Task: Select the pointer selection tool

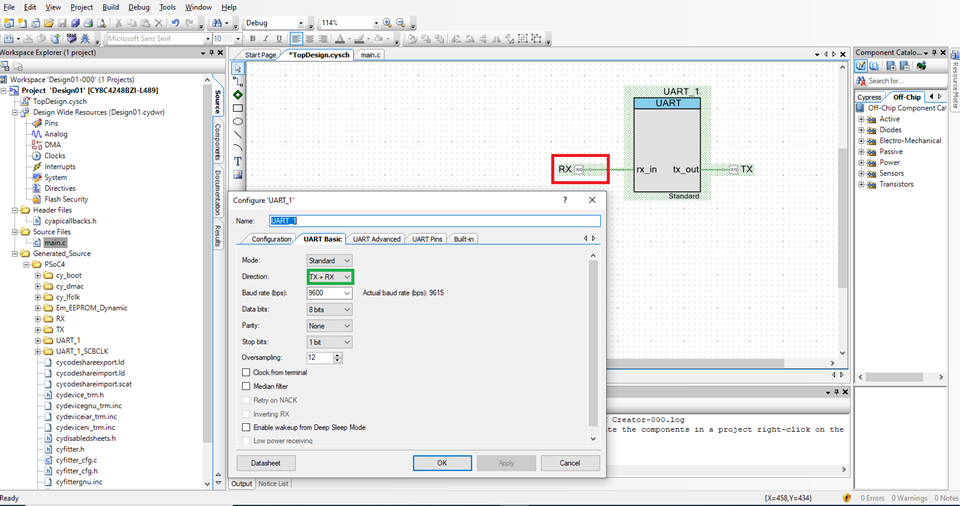Action: tap(238, 68)
